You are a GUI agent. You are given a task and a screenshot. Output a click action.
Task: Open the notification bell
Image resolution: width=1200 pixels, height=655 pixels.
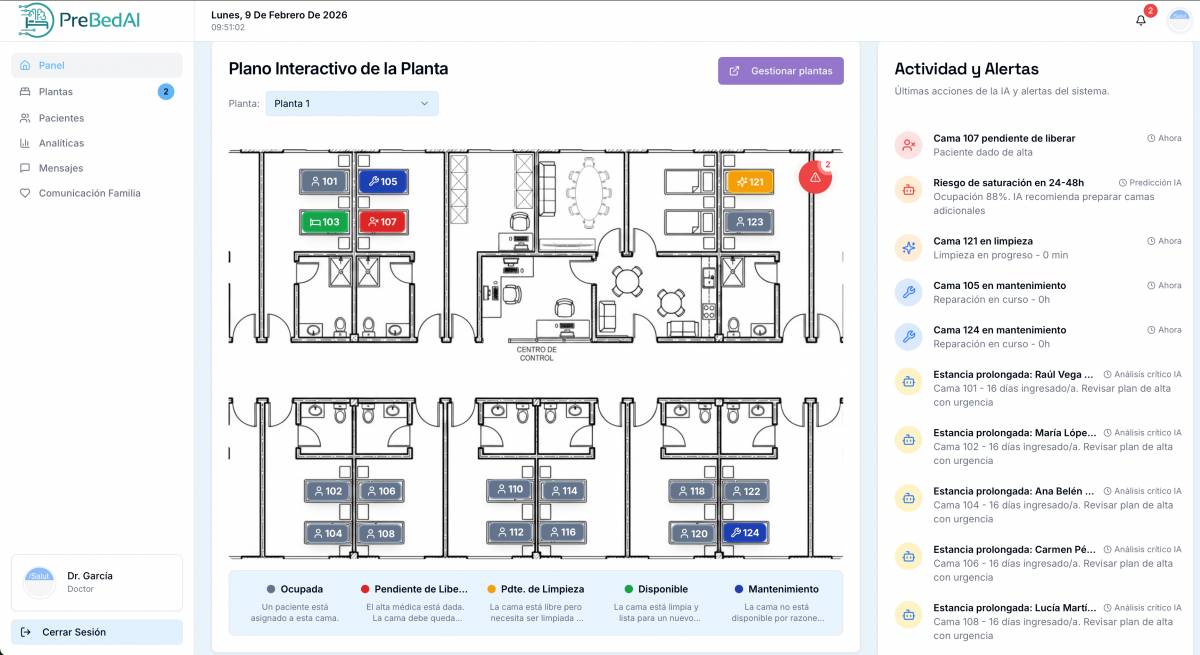tap(1139, 18)
